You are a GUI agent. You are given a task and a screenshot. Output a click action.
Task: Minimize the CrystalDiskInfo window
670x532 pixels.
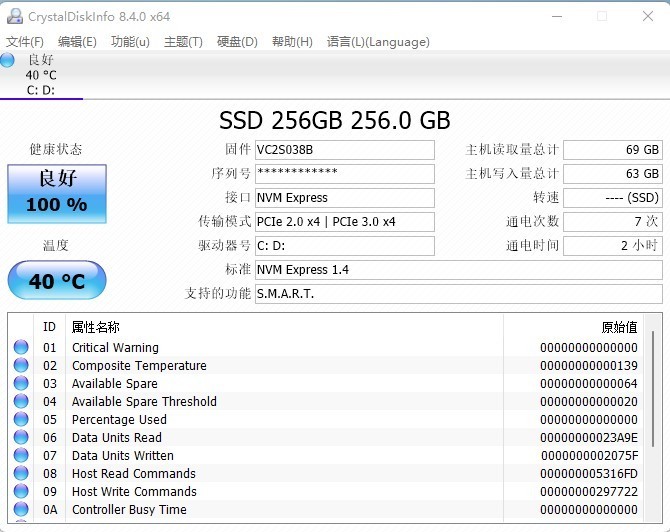pos(557,16)
